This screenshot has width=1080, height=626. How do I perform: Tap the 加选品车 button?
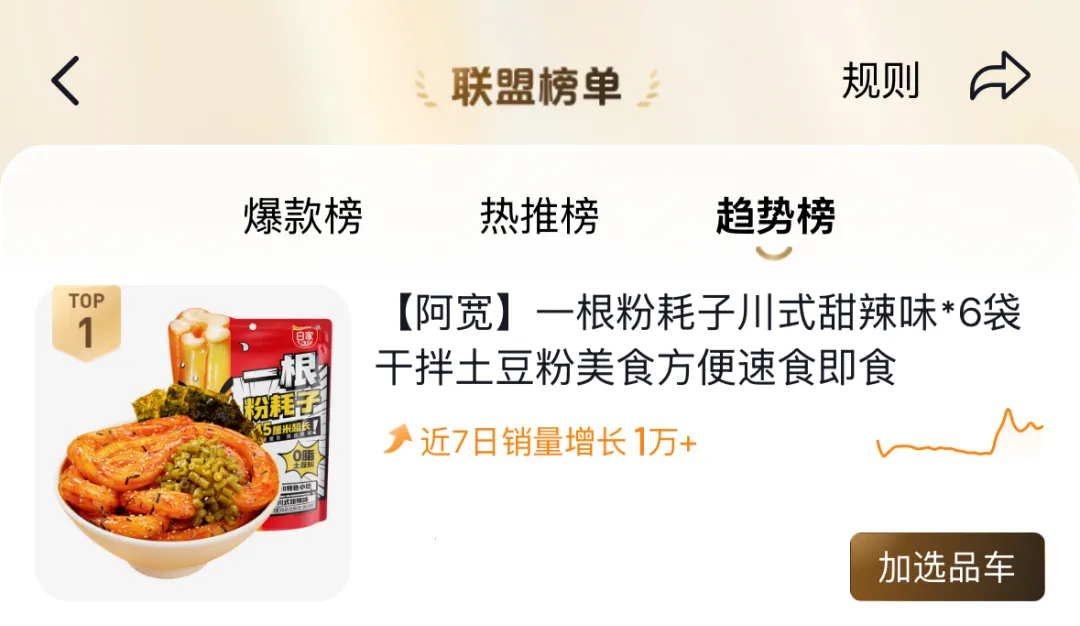pyautogui.click(x=947, y=566)
